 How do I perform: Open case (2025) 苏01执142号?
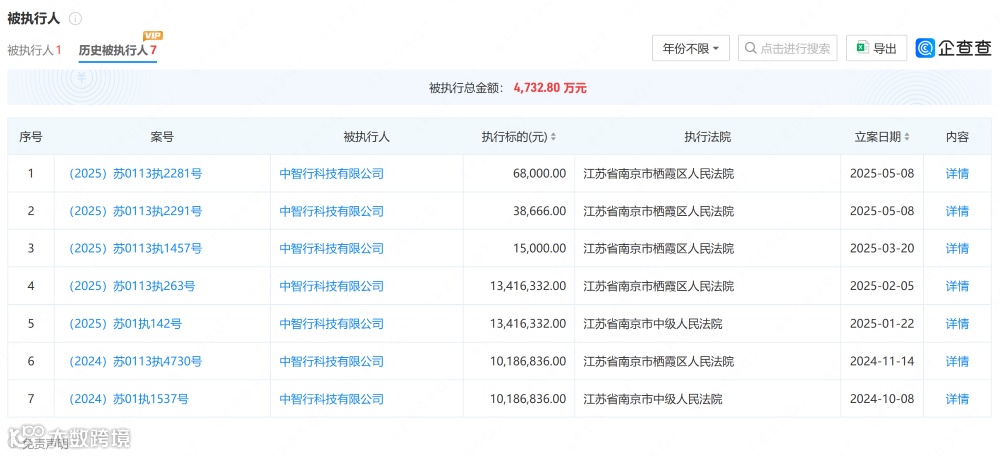(125, 324)
